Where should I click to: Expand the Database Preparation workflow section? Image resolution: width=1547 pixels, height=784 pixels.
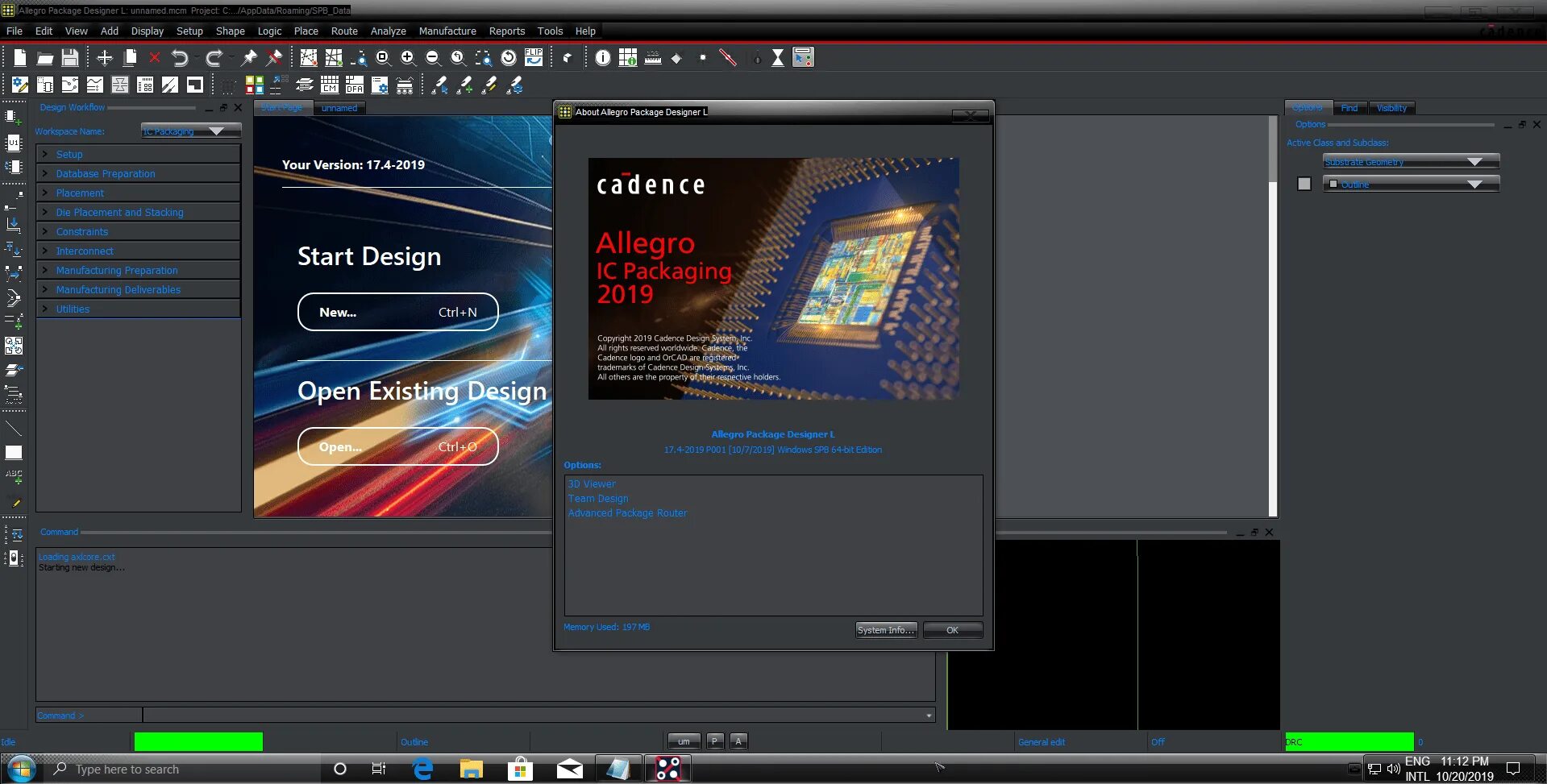tap(139, 173)
